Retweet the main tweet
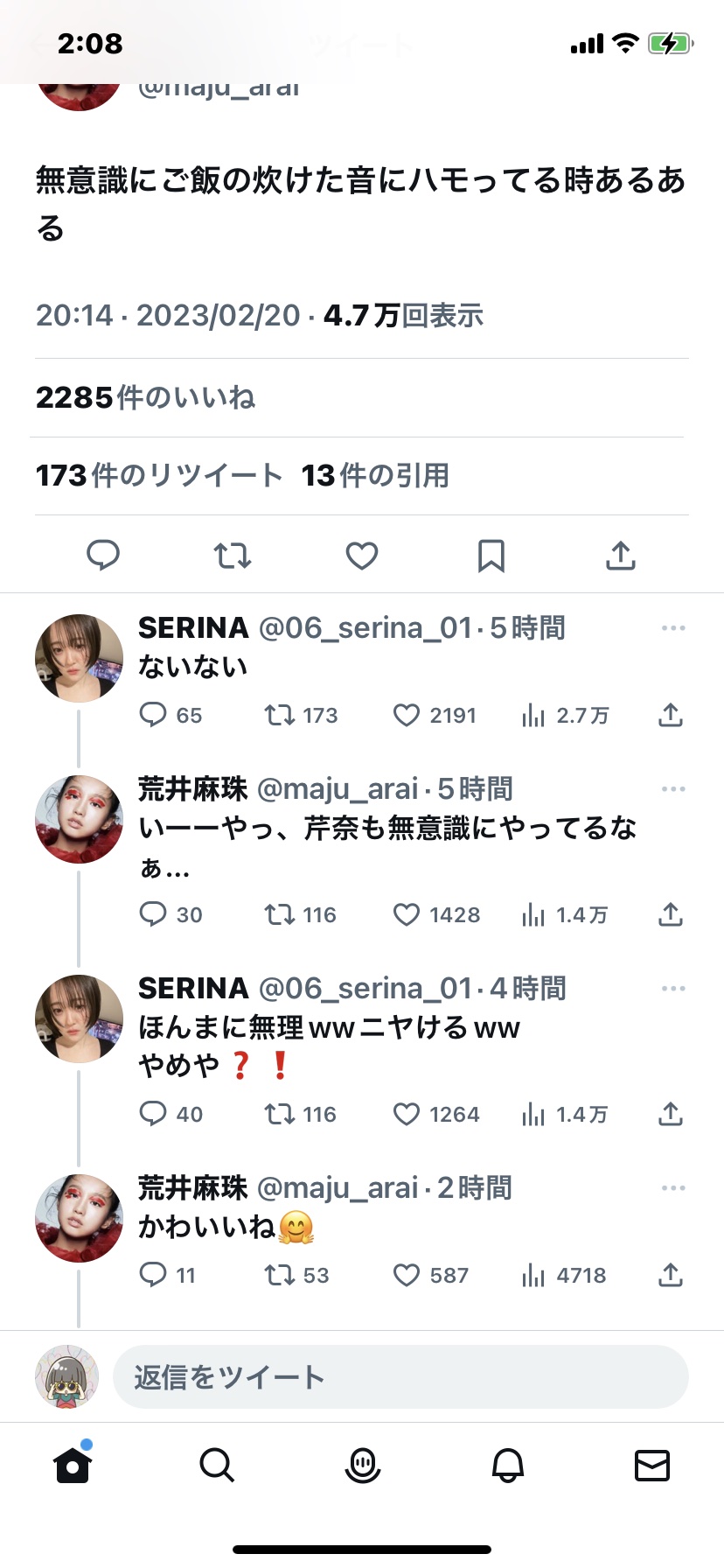 click(233, 556)
